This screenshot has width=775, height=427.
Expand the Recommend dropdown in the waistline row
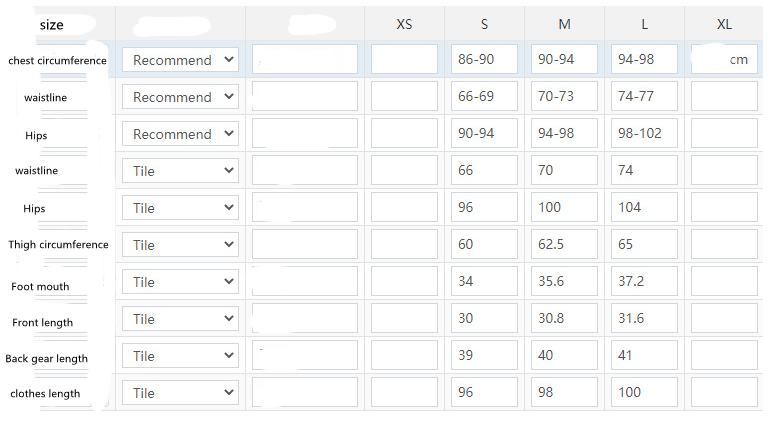[180, 97]
